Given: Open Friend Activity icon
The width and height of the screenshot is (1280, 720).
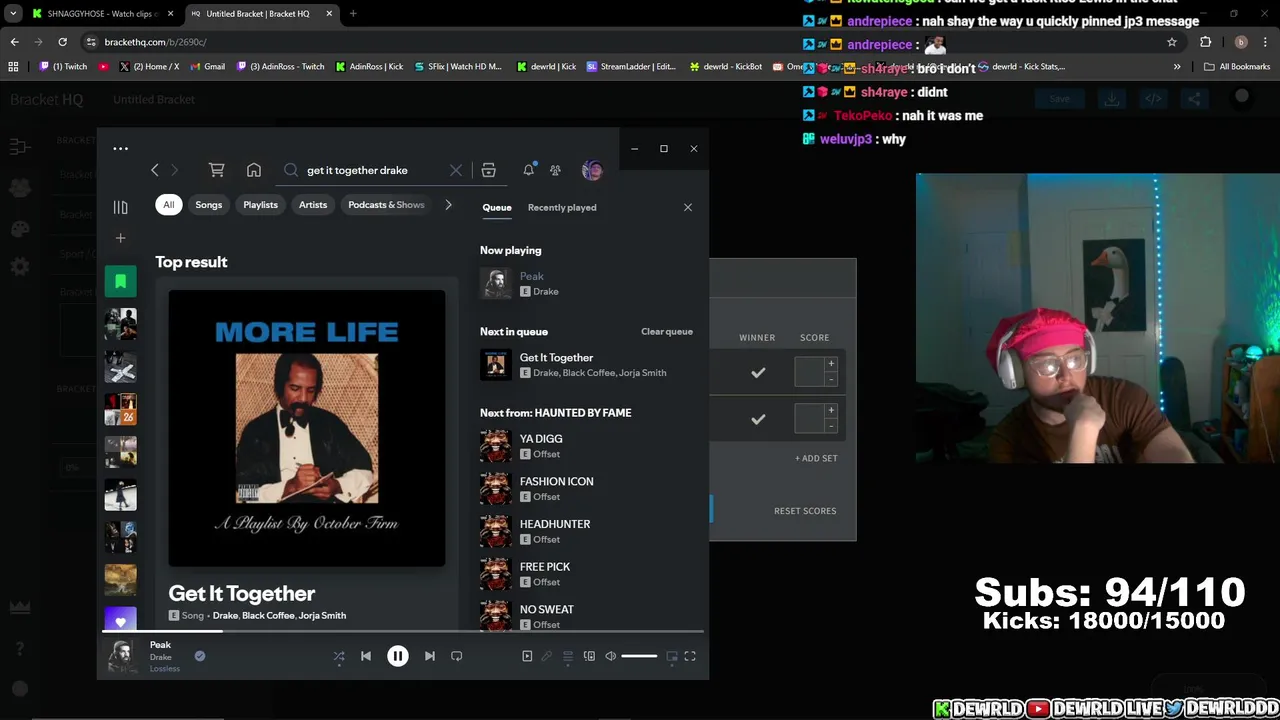Looking at the screenshot, I should [555, 170].
